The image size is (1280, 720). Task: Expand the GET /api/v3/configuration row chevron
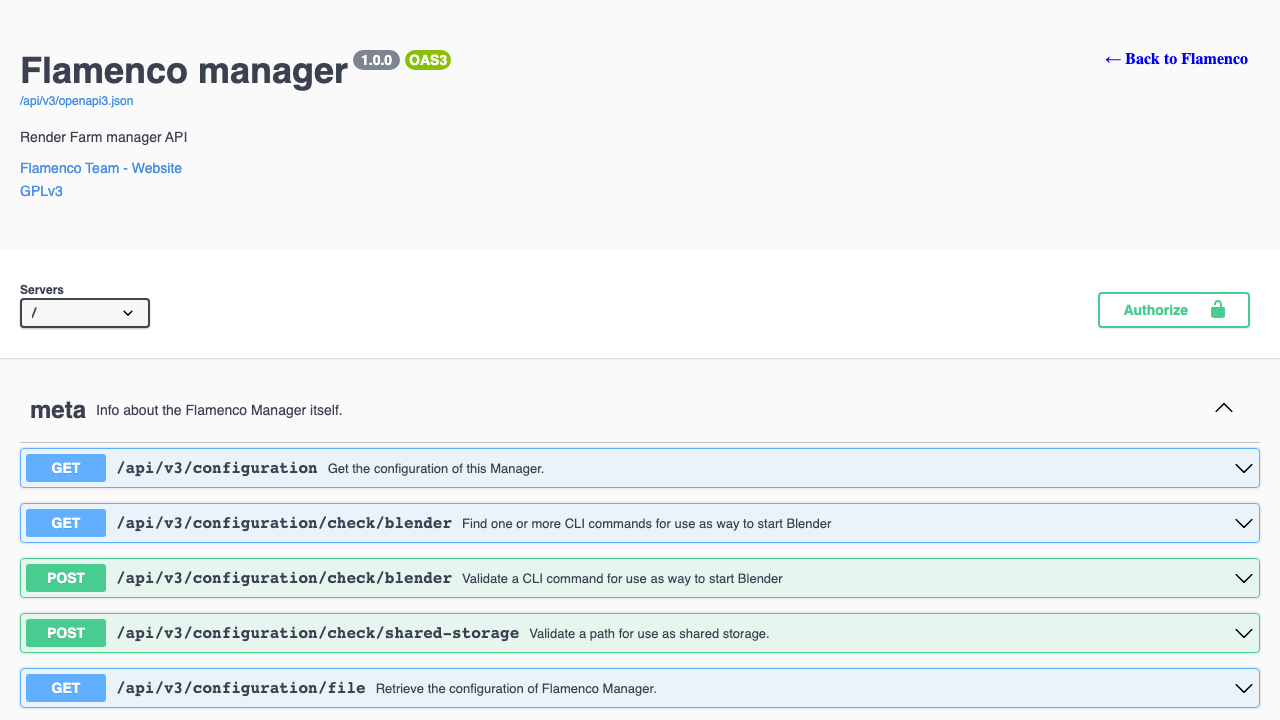click(x=1244, y=468)
